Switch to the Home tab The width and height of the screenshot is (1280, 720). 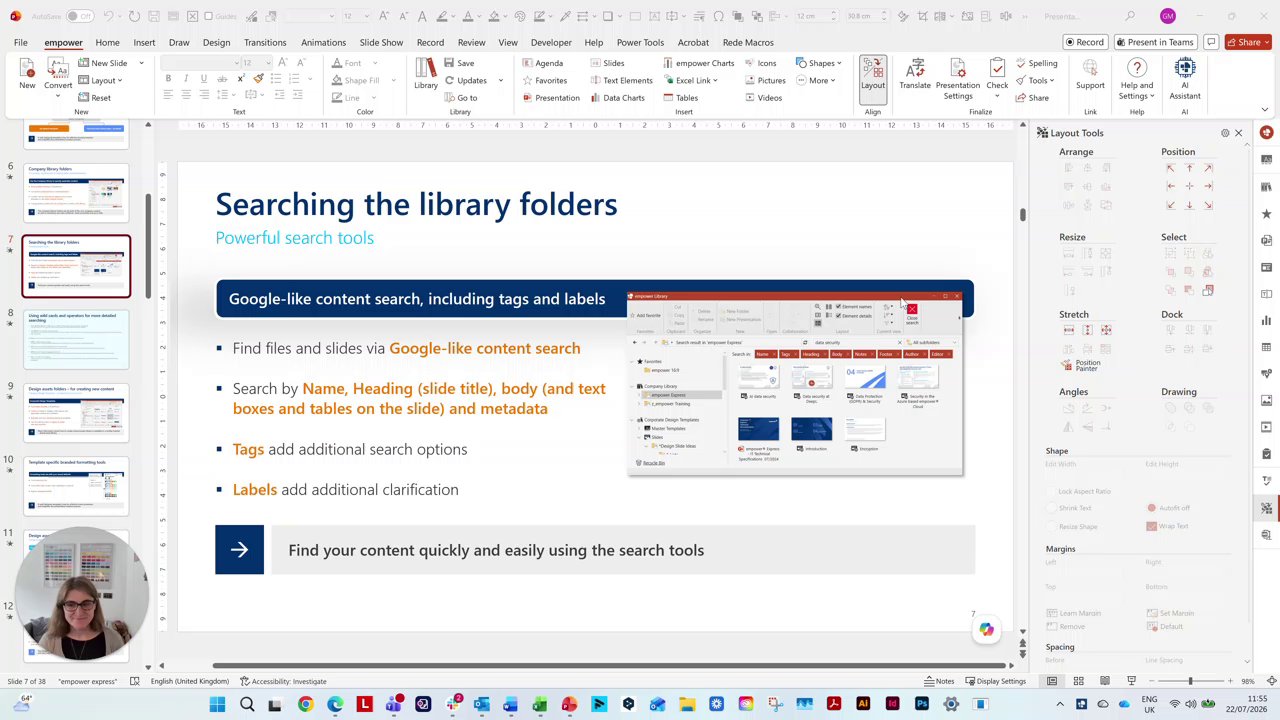pos(107,42)
